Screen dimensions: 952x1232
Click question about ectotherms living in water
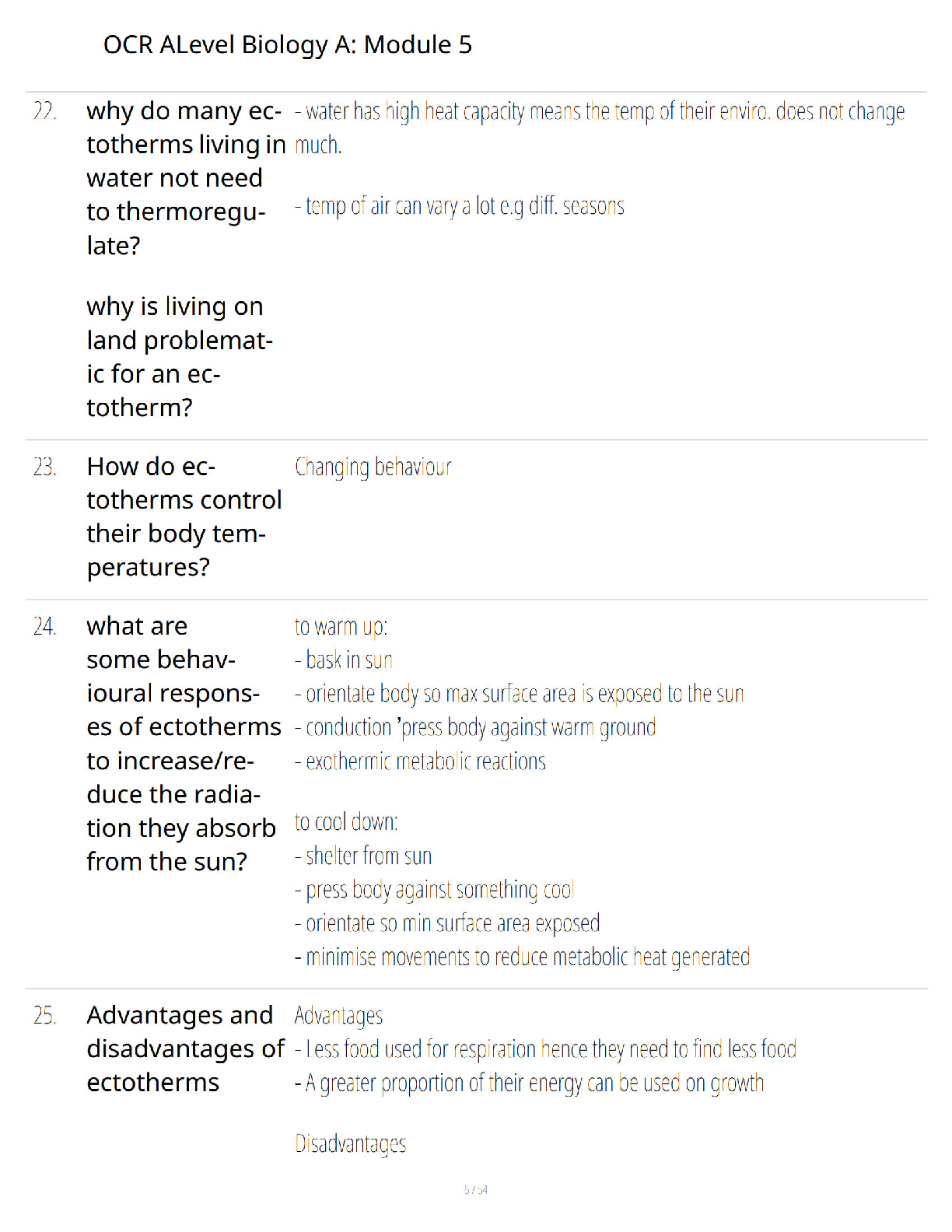click(185, 178)
